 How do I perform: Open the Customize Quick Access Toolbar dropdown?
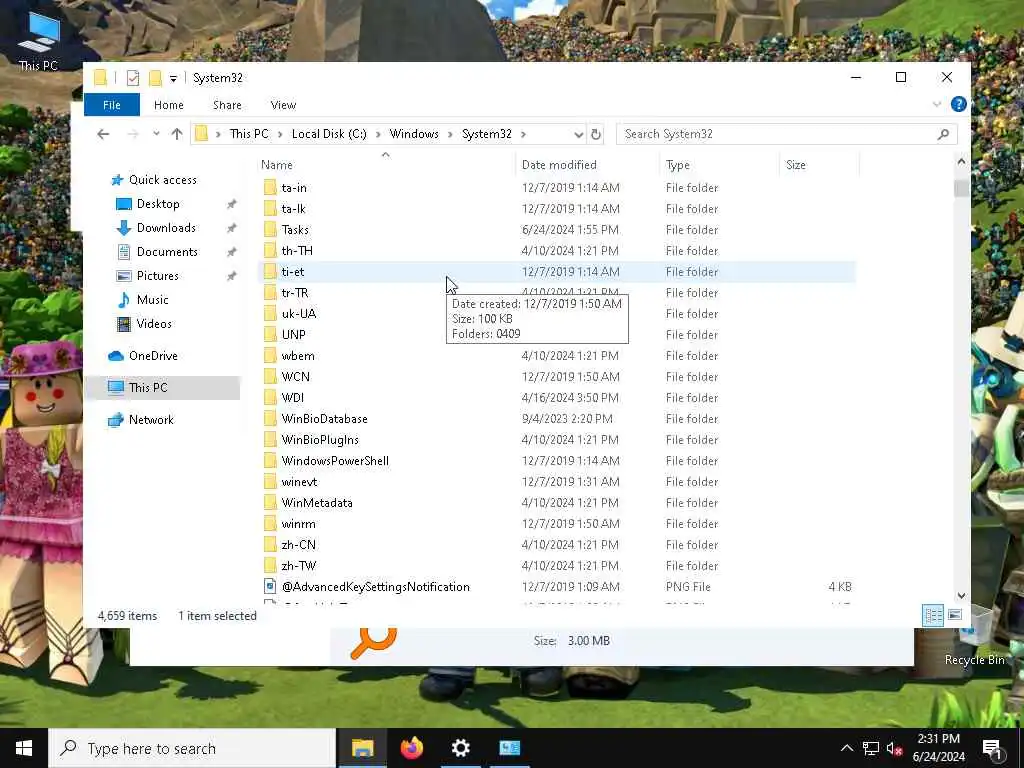pyautogui.click(x=173, y=78)
